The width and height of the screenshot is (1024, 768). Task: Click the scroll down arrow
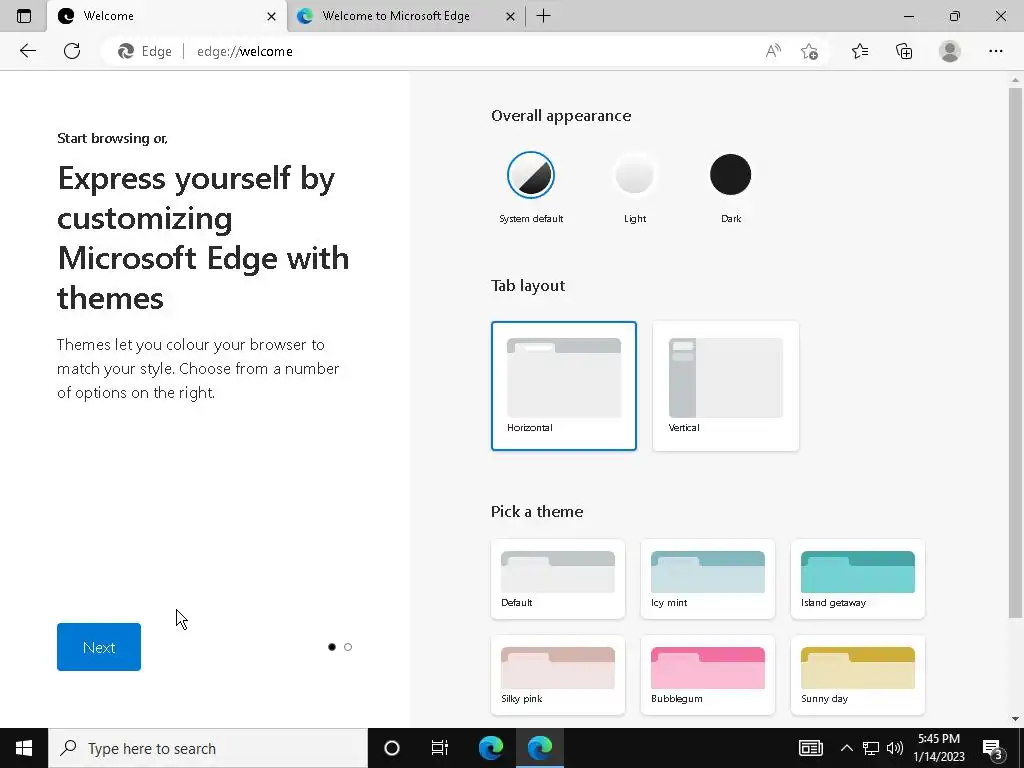tap(1015, 719)
